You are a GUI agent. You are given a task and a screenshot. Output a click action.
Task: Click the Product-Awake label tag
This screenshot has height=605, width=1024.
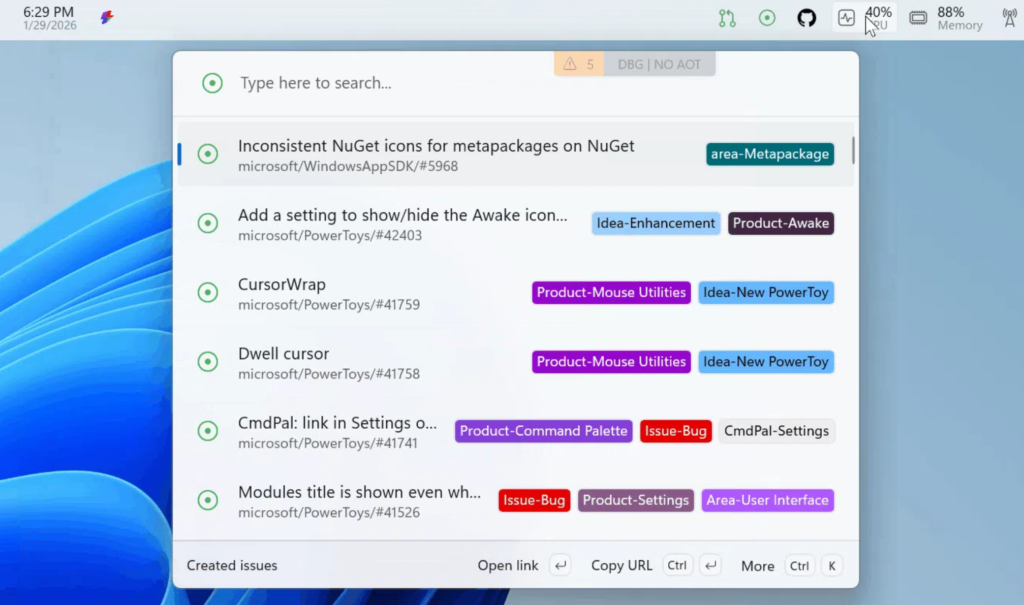click(x=780, y=223)
